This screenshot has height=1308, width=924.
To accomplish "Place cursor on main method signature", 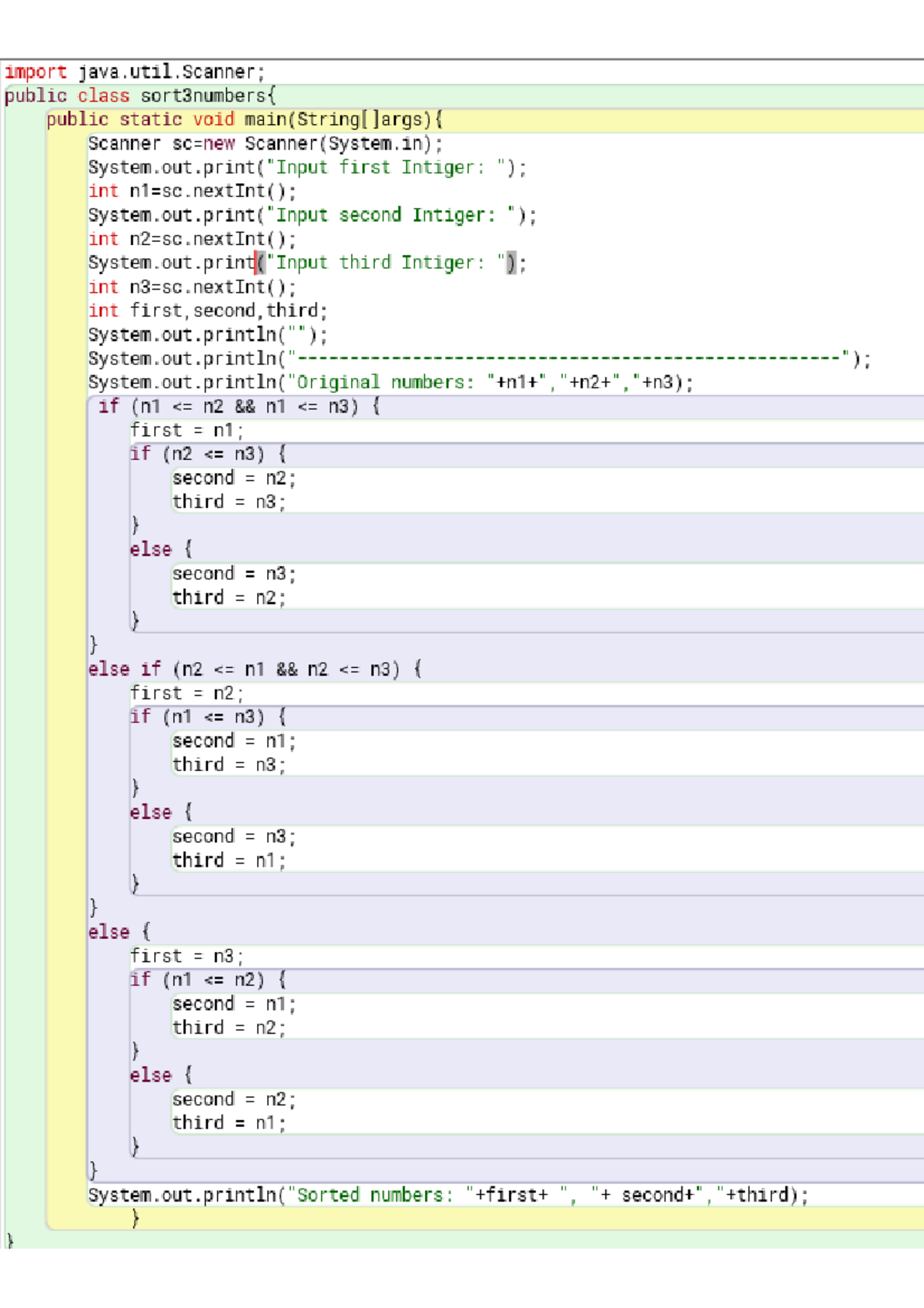I will (x=244, y=120).
